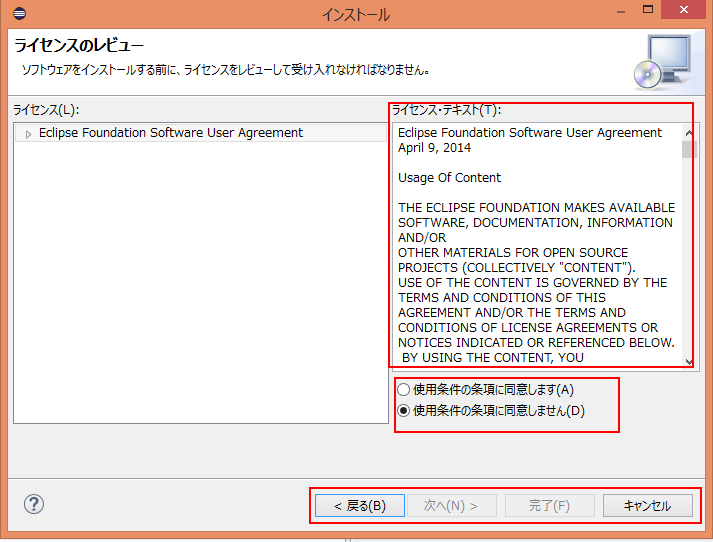Click the Eclipse icon in title bar
The image size is (713, 542).
point(19,13)
